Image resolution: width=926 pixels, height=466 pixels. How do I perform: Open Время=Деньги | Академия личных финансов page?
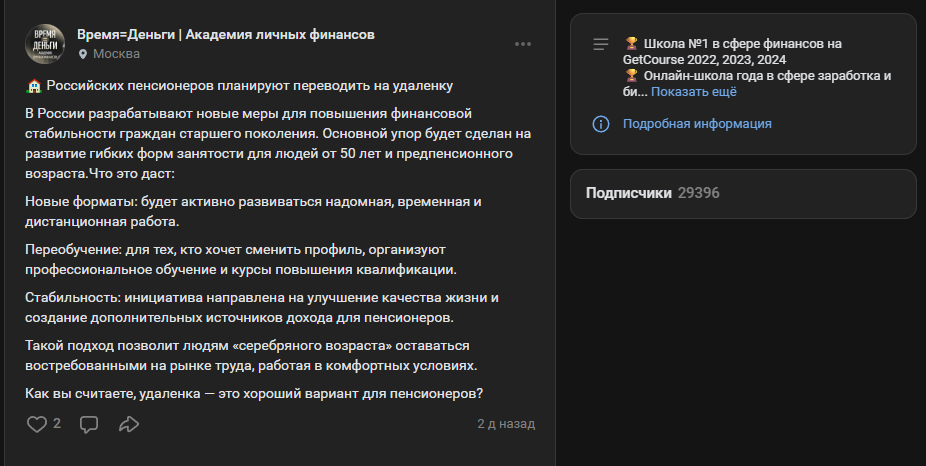[226, 34]
